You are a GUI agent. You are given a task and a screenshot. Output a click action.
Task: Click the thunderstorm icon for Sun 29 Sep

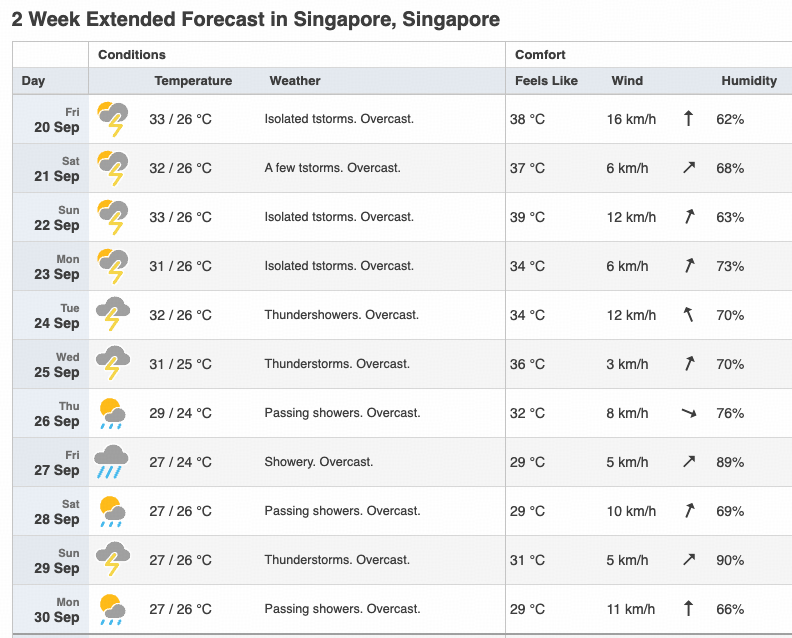[112, 561]
